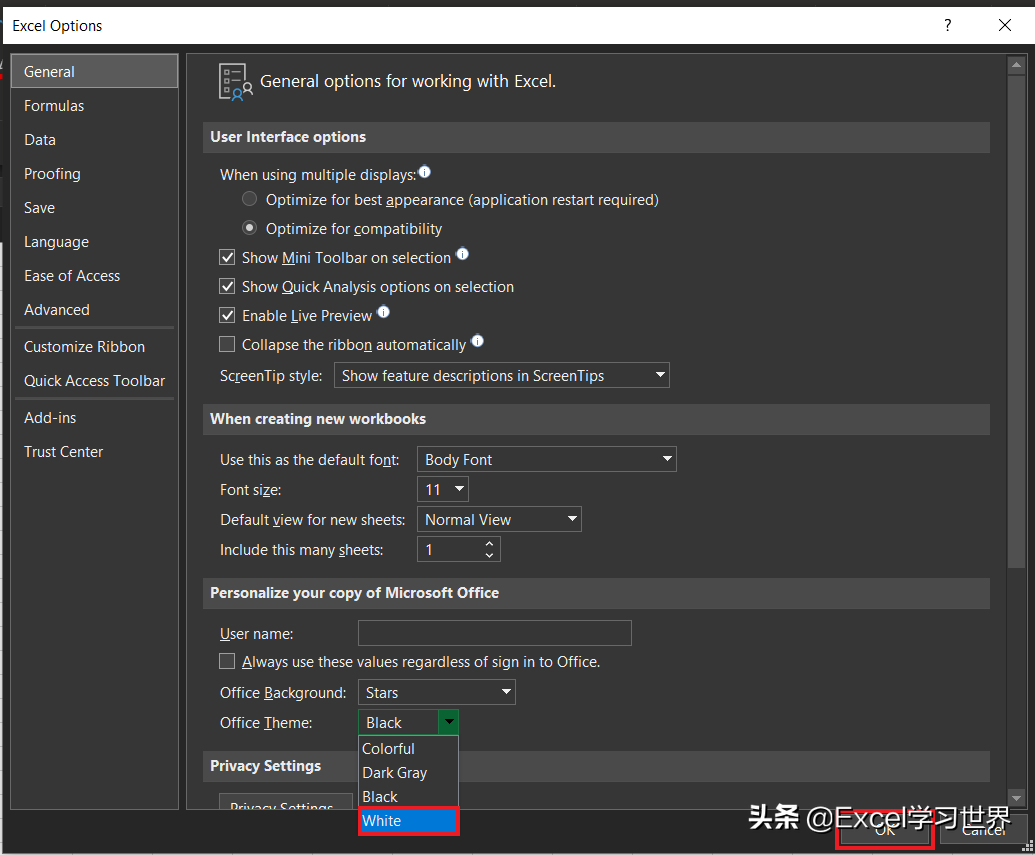Screen dimensions: 1035x855
Task: Click the Include this many sheets field
Action: click(459, 549)
